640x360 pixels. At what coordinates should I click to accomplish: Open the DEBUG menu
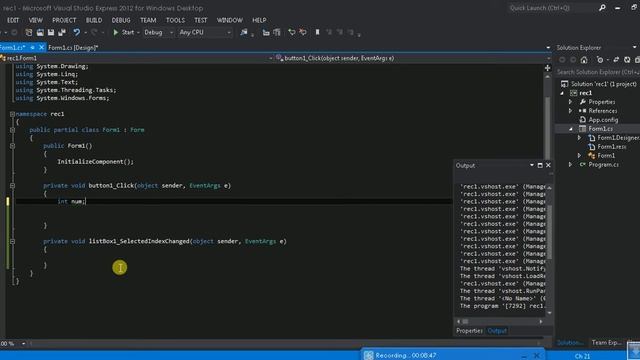pos(121,20)
